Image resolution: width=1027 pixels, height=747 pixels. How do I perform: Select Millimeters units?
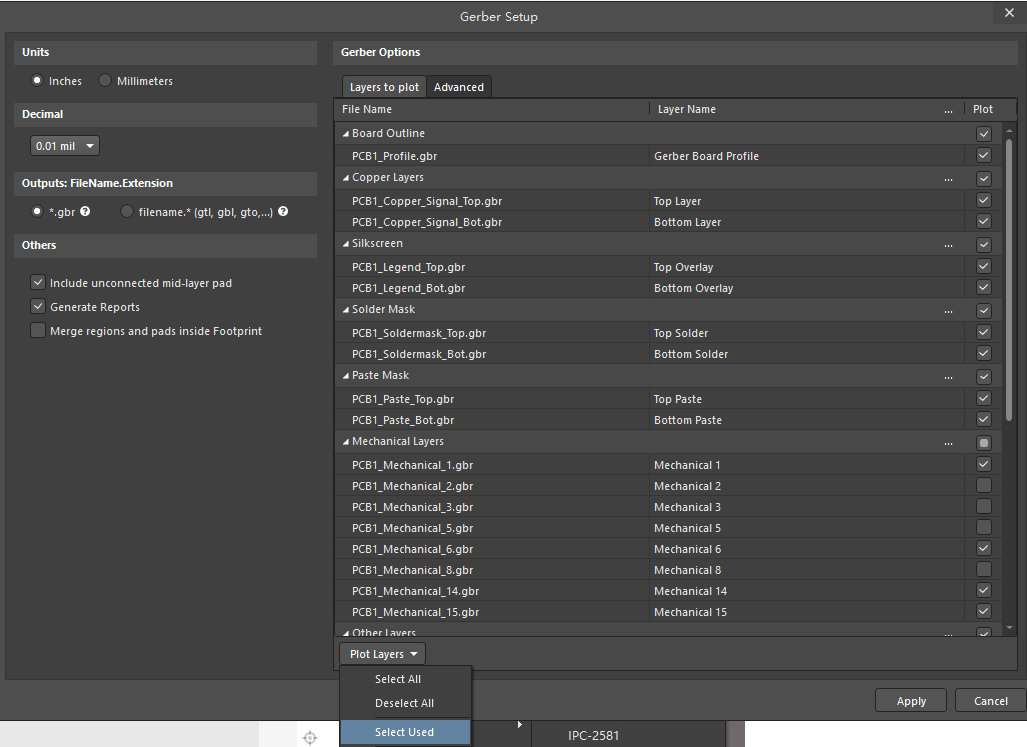pyautogui.click(x=105, y=81)
